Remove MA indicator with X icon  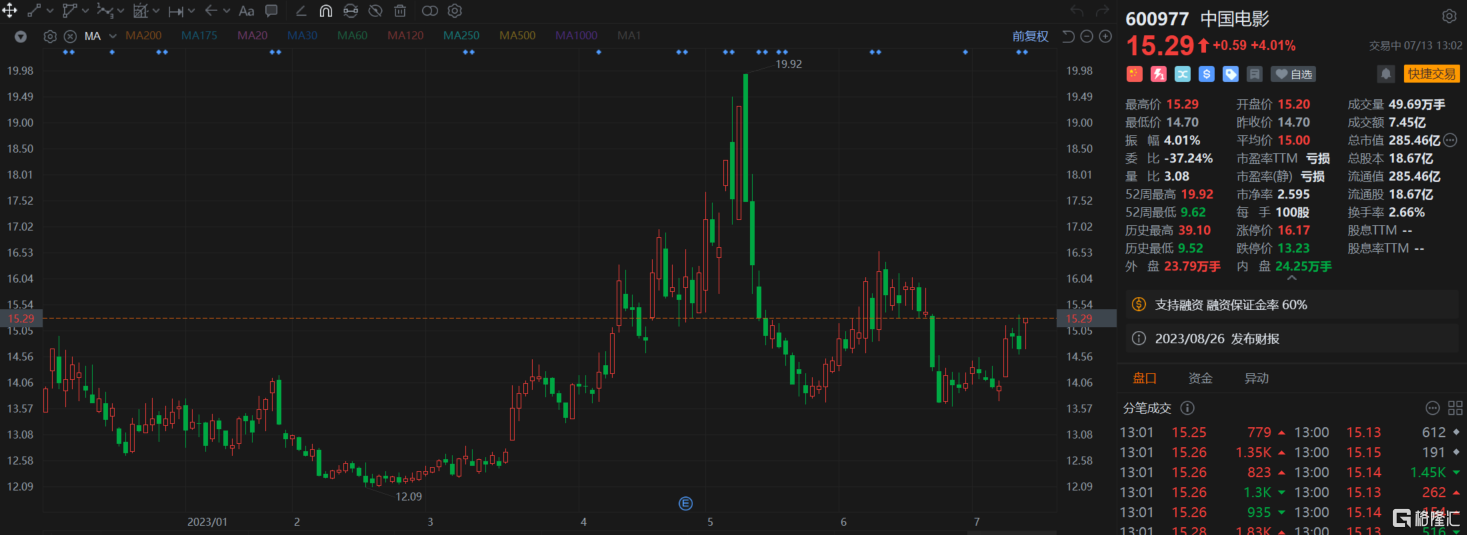[x=70, y=36]
